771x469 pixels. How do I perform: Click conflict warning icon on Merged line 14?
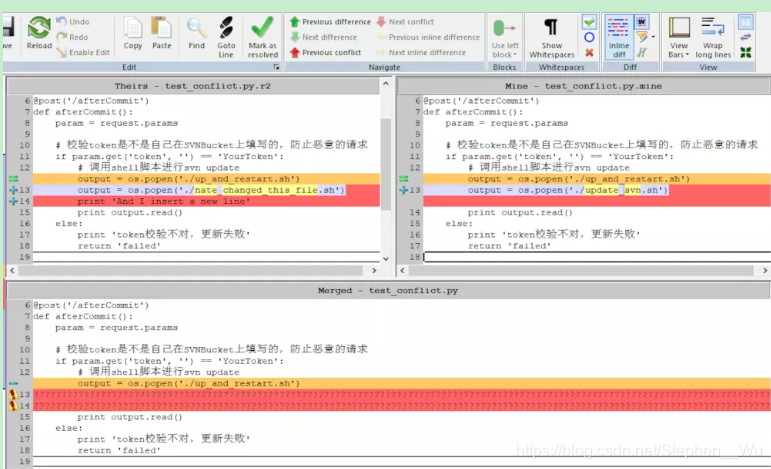tap(13, 406)
